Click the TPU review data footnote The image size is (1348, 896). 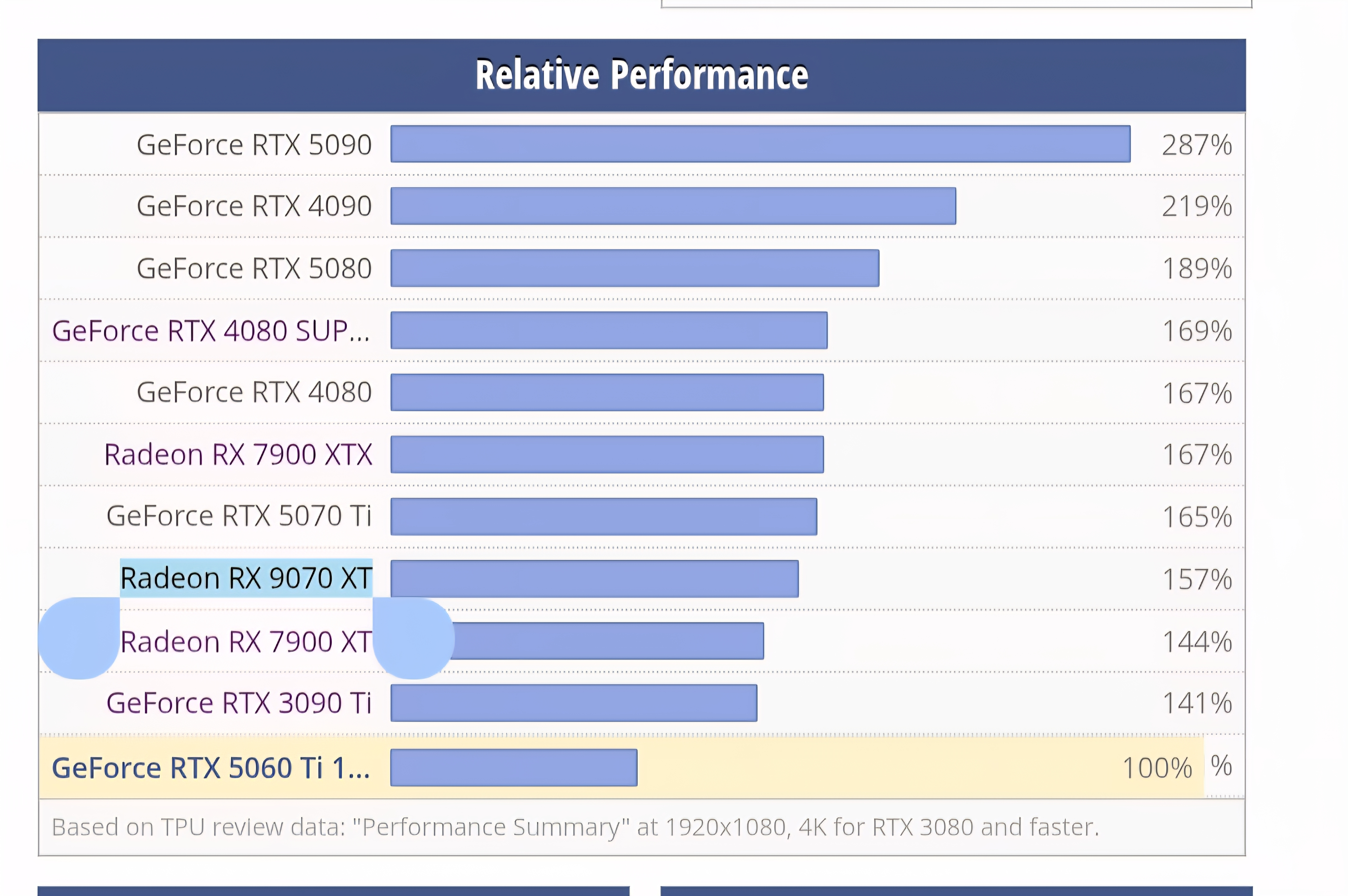coord(575,827)
